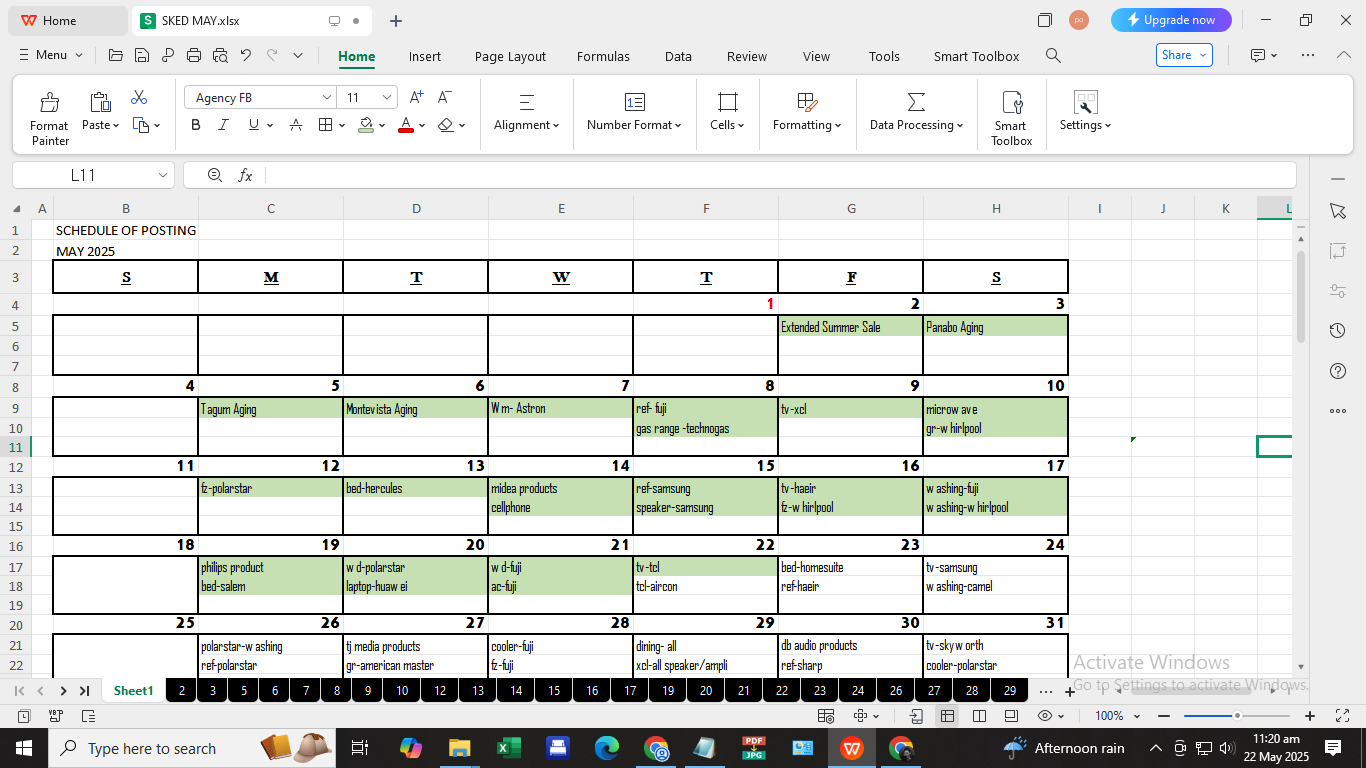Viewport: 1366px width, 768px height.
Task: Collapse the ribbon with the chevron
Action: (x=1344, y=56)
